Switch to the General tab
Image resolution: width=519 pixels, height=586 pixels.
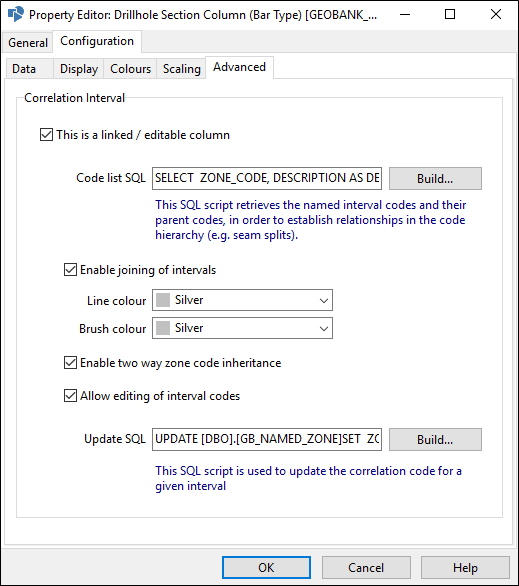[x=28, y=43]
